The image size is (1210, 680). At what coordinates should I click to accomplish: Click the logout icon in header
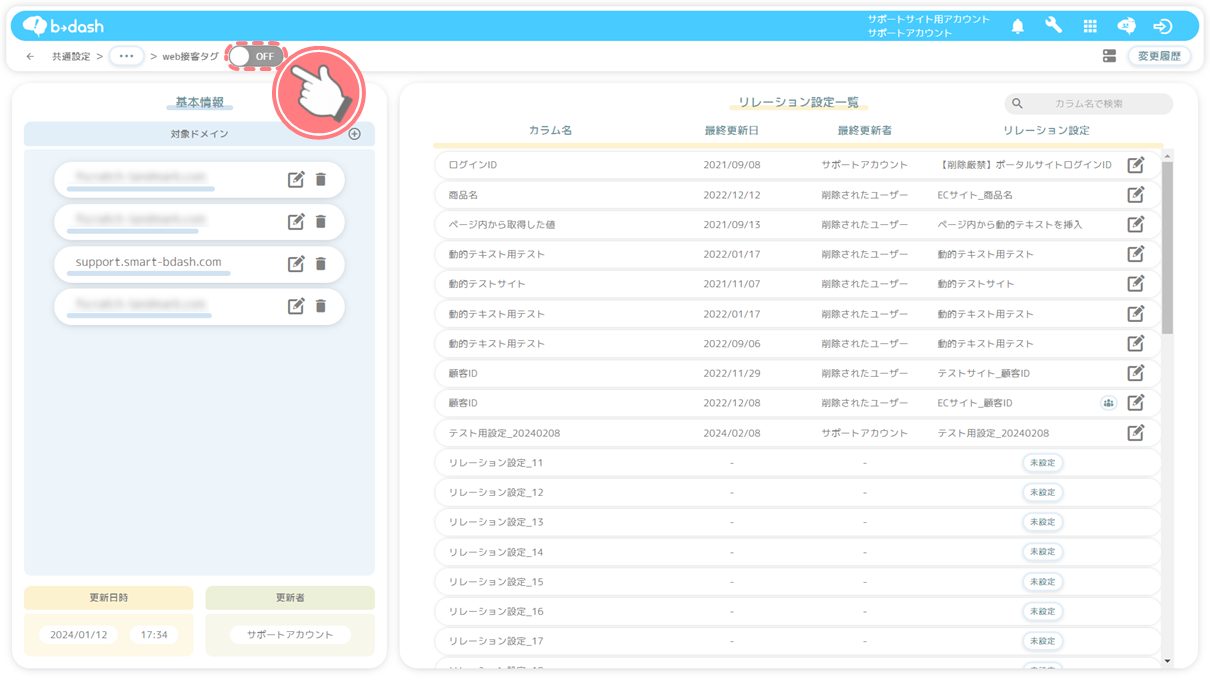click(1162, 26)
